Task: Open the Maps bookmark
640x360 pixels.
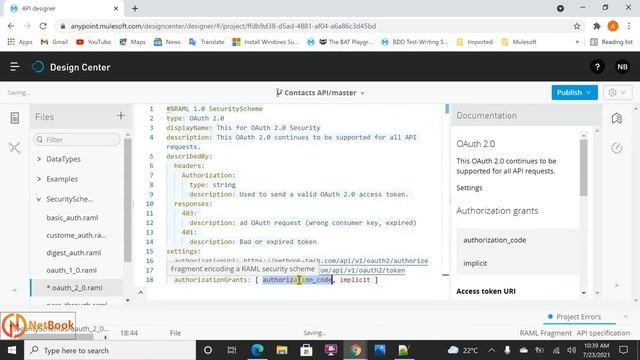Action: tap(132, 42)
